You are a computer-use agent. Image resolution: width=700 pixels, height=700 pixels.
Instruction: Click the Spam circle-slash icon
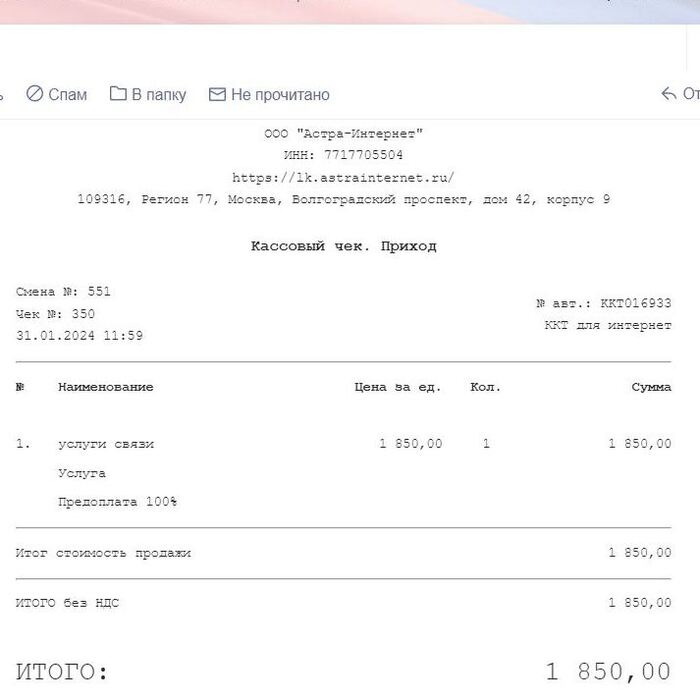(x=35, y=94)
